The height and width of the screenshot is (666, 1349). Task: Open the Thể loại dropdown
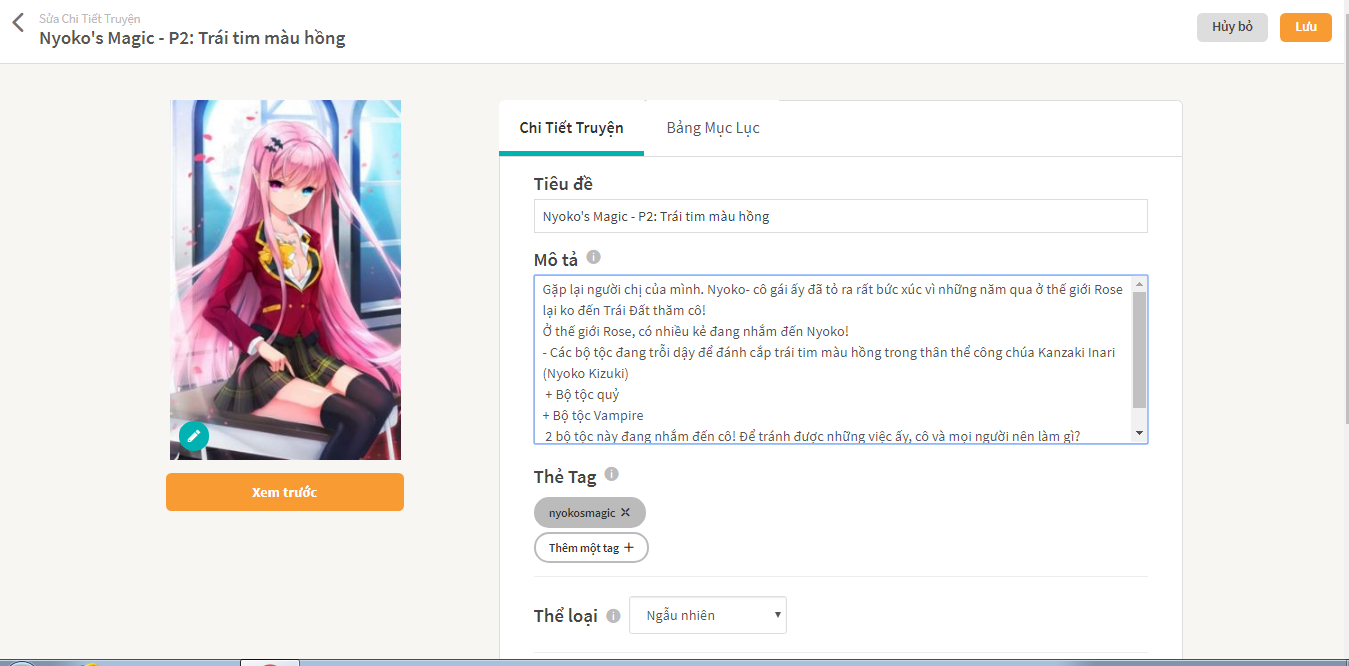(708, 615)
